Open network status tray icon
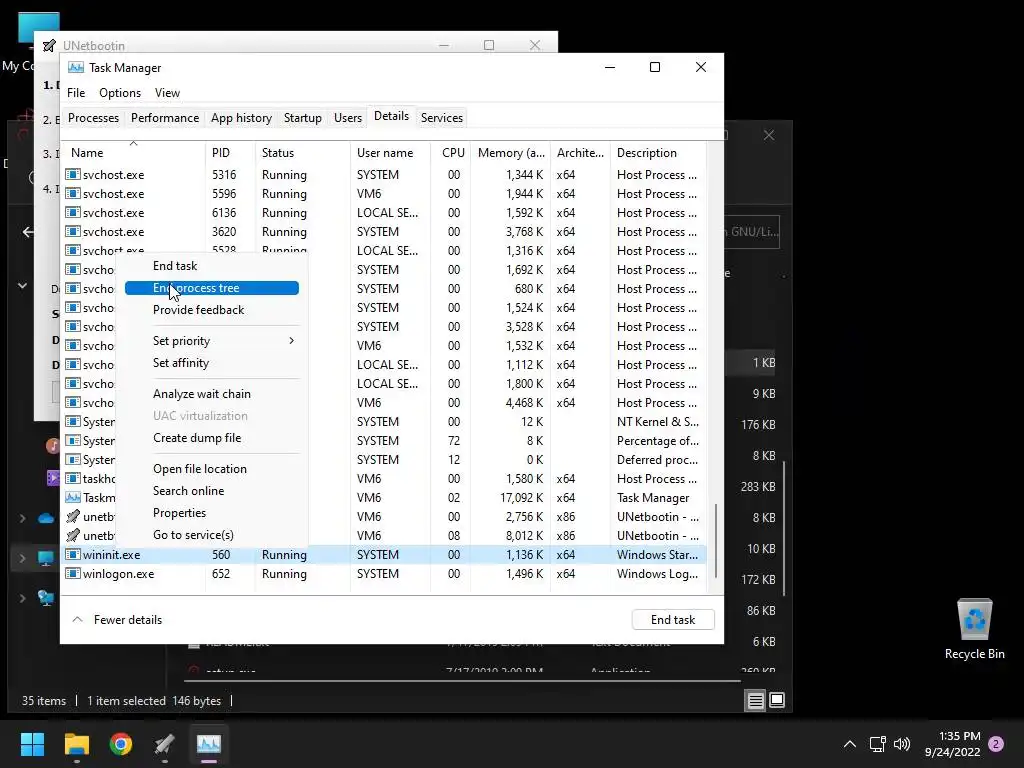This screenshot has height=768, width=1024. click(x=878, y=744)
